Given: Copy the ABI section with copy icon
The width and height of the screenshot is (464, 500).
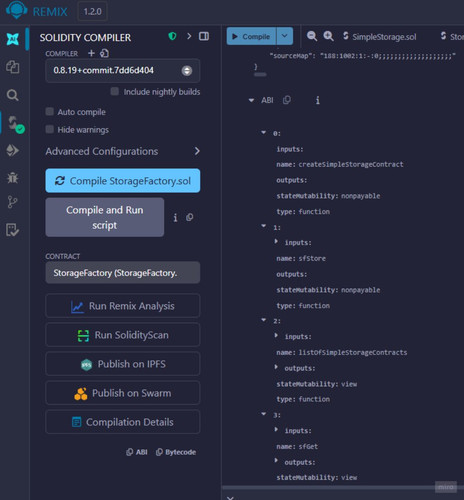Looking at the screenshot, I should pyautogui.click(x=287, y=100).
